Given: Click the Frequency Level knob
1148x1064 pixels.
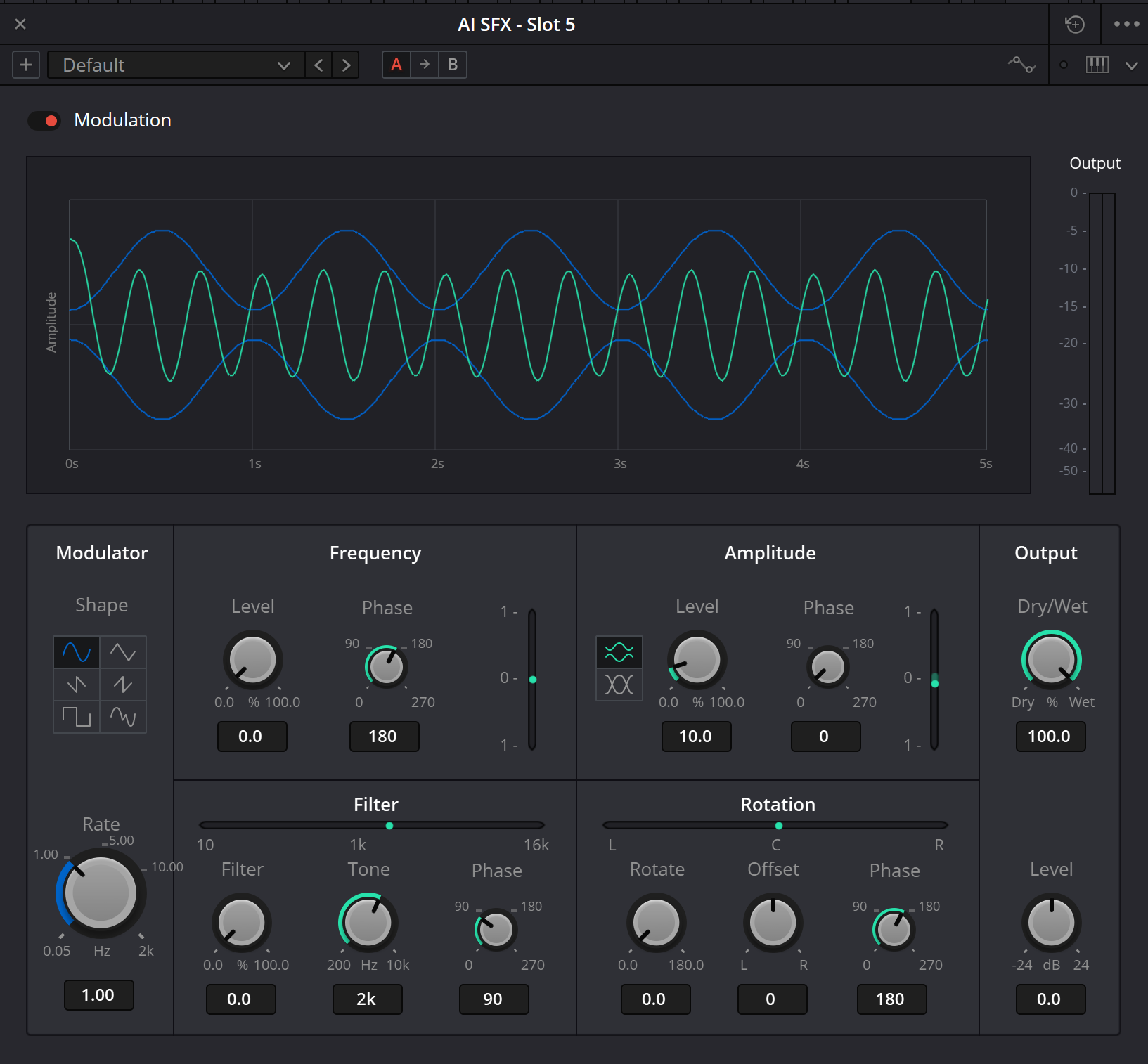Looking at the screenshot, I should click(252, 659).
